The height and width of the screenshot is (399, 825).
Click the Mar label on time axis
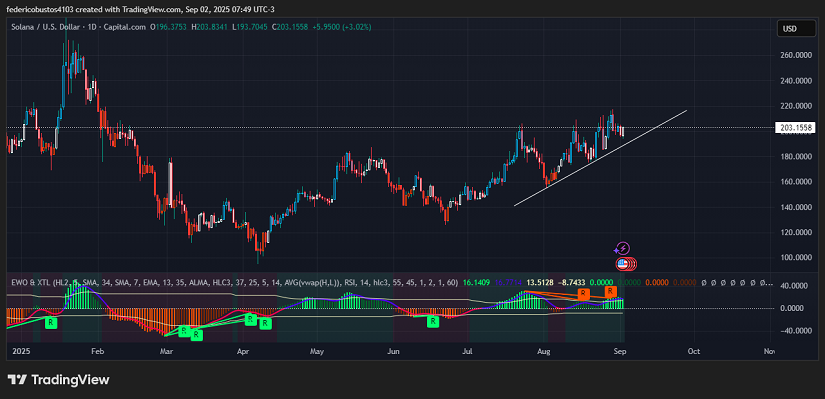click(x=167, y=351)
